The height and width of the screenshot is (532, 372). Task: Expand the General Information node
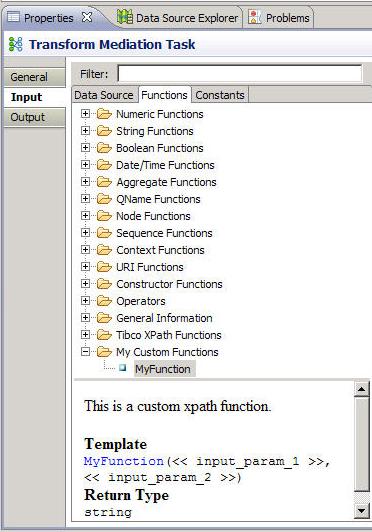coord(86,318)
